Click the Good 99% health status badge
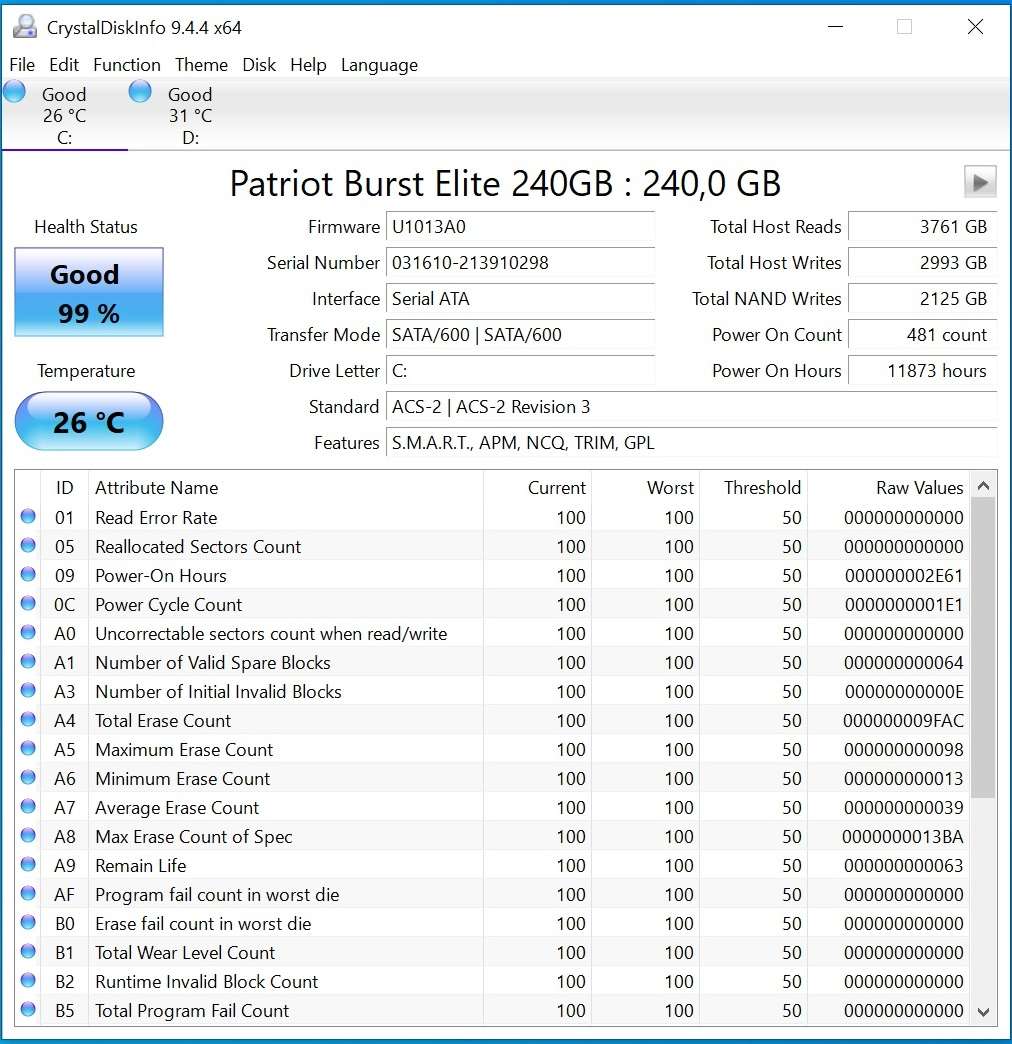Image resolution: width=1012 pixels, height=1044 pixels. point(87,292)
